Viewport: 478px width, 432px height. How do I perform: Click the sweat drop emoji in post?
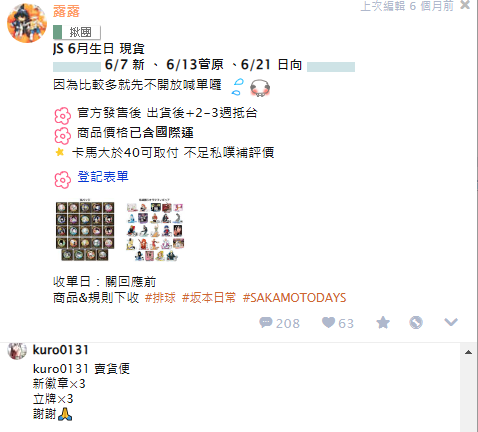coord(238,87)
